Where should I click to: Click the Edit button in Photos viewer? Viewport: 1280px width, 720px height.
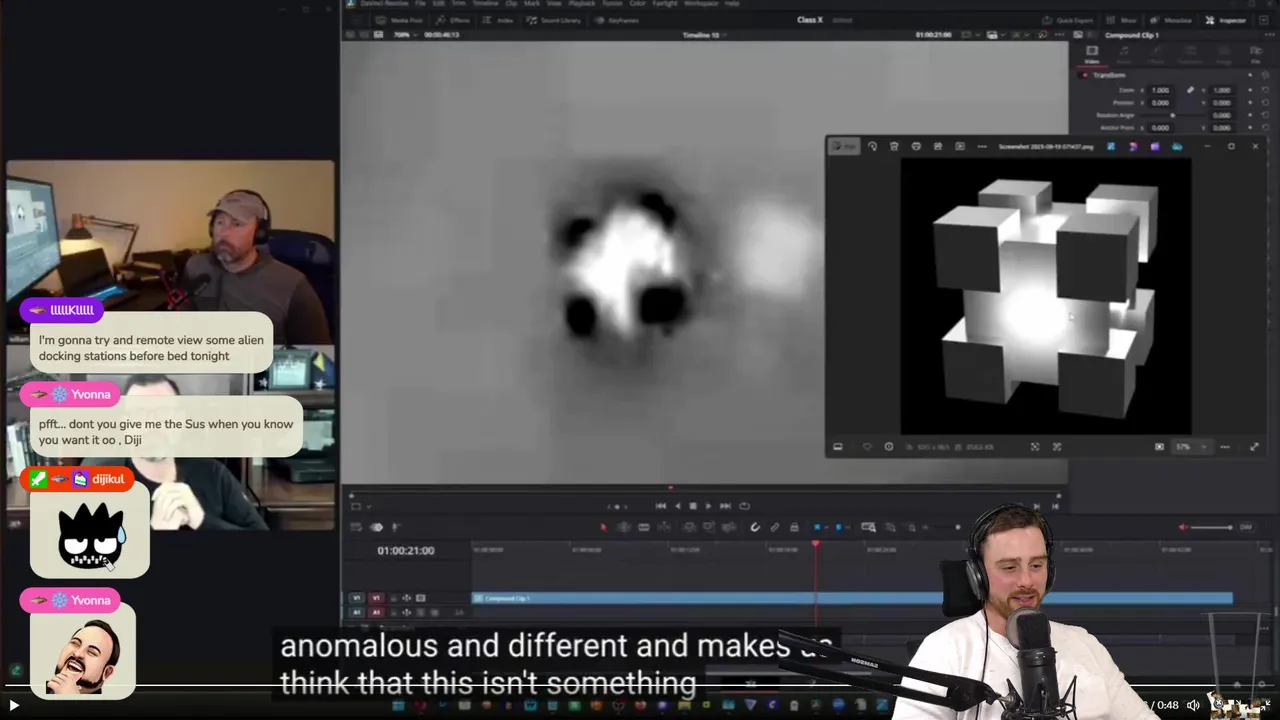tap(845, 146)
